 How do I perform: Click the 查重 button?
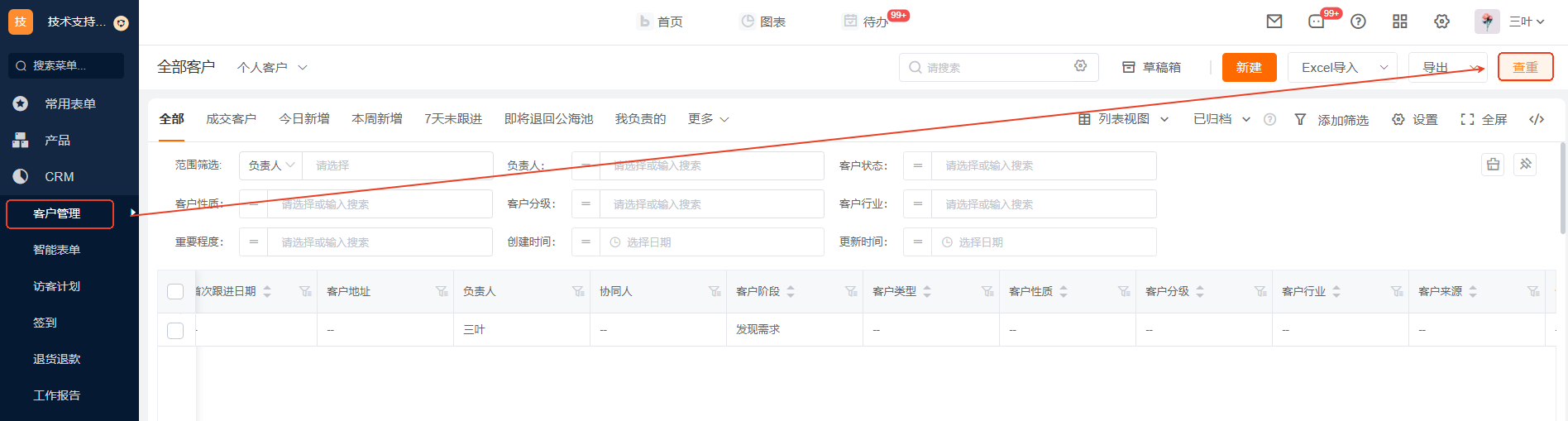1525,67
